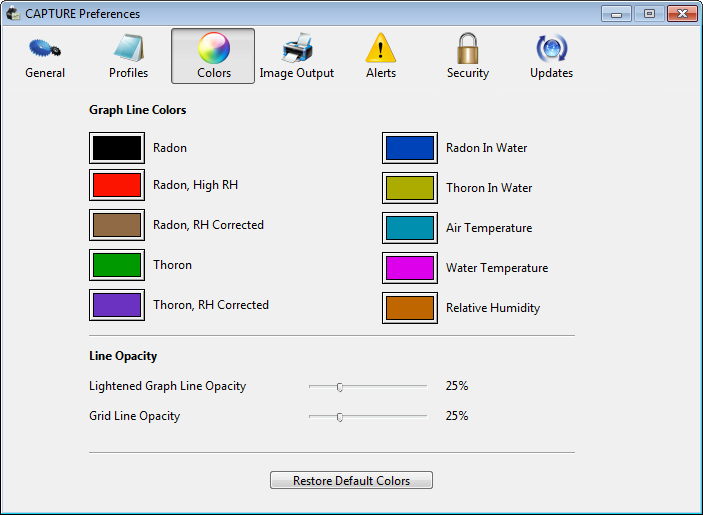The image size is (703, 515).
Task: Click the Line Opacity heading
Action: pyautogui.click(x=123, y=356)
